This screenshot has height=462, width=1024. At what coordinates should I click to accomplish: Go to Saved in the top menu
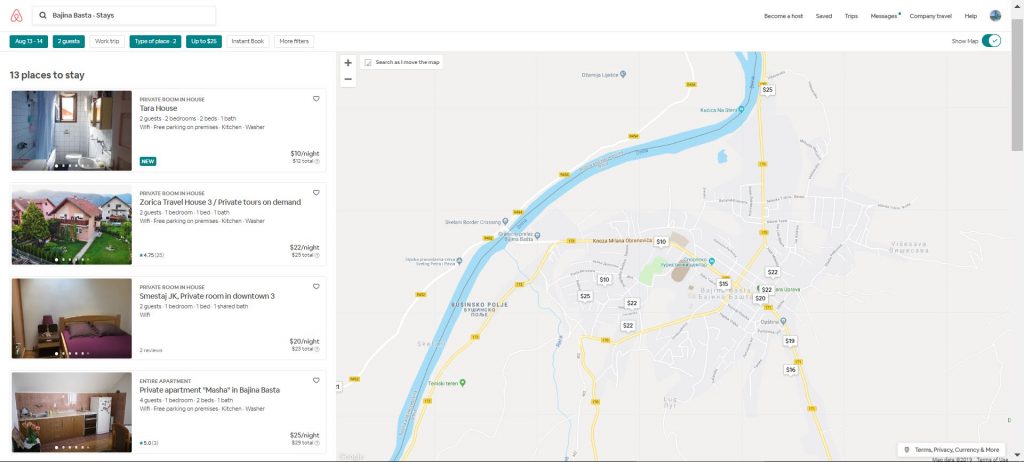point(823,16)
